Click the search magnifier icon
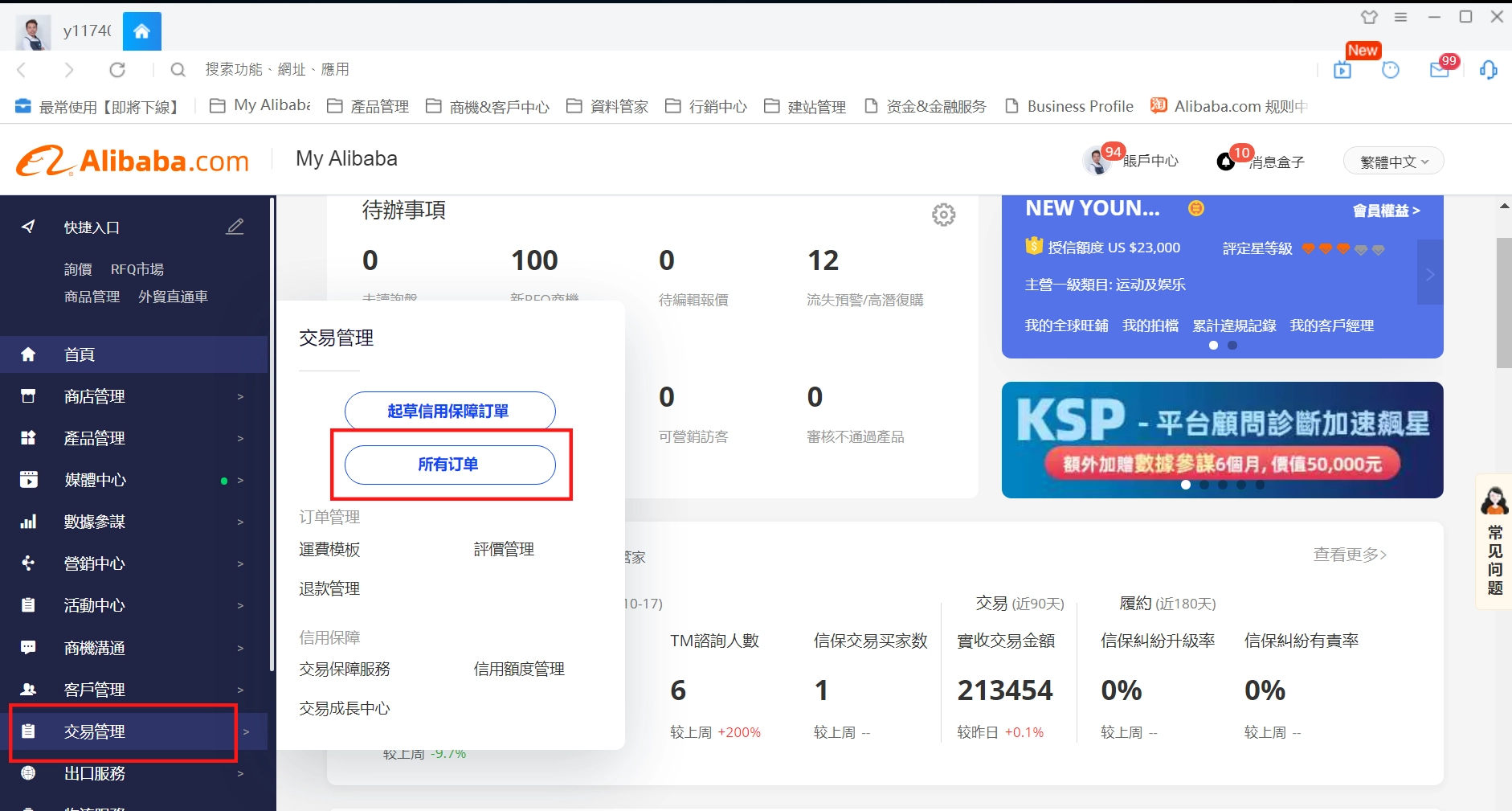The width and height of the screenshot is (1512, 811). coord(178,70)
